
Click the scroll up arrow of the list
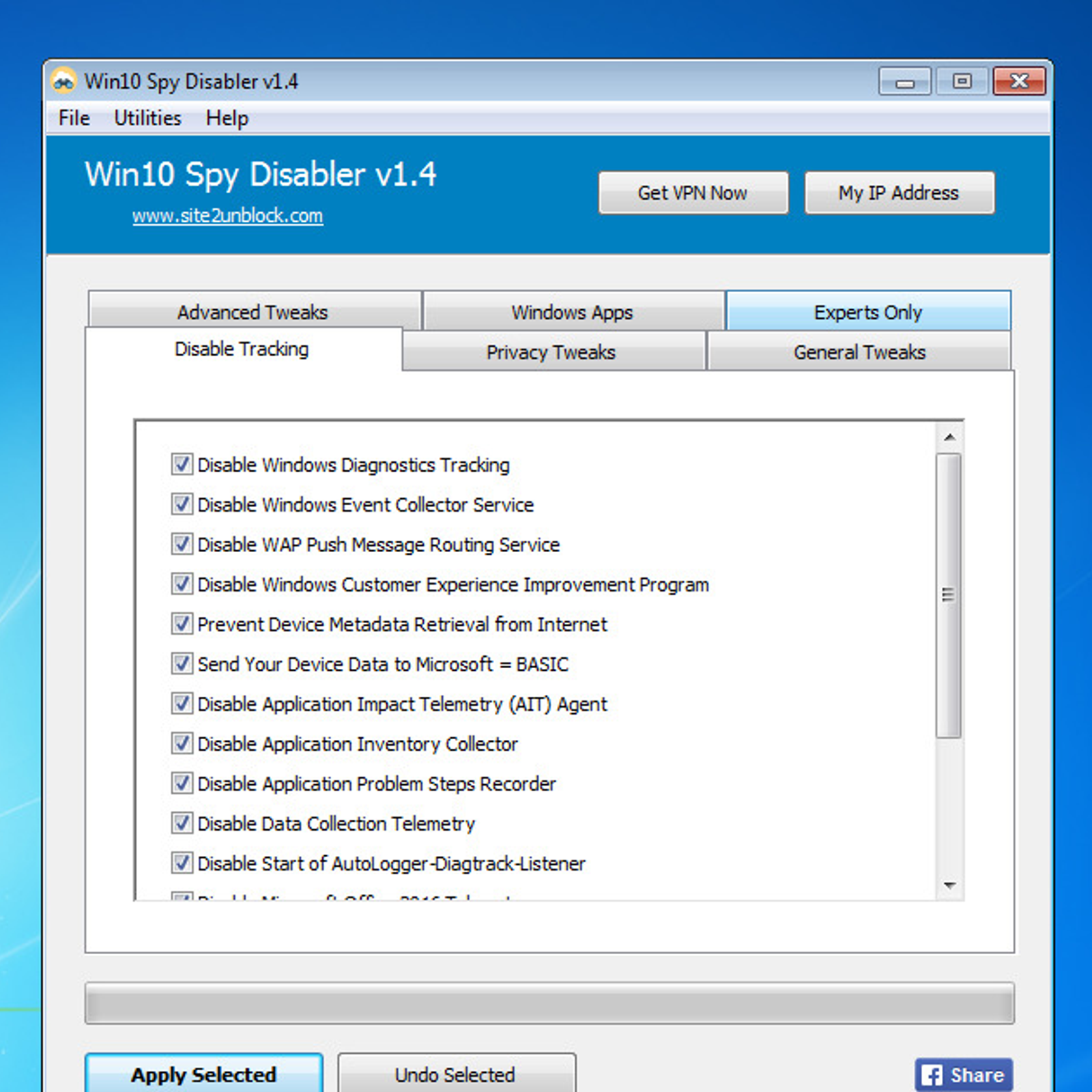pyautogui.click(x=949, y=437)
